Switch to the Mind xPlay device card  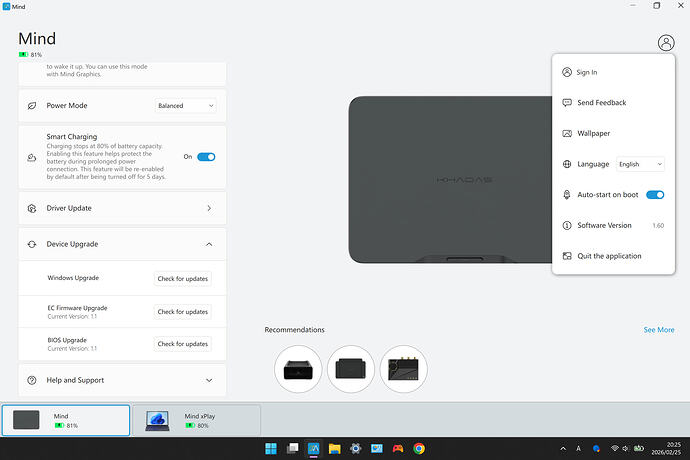196,420
